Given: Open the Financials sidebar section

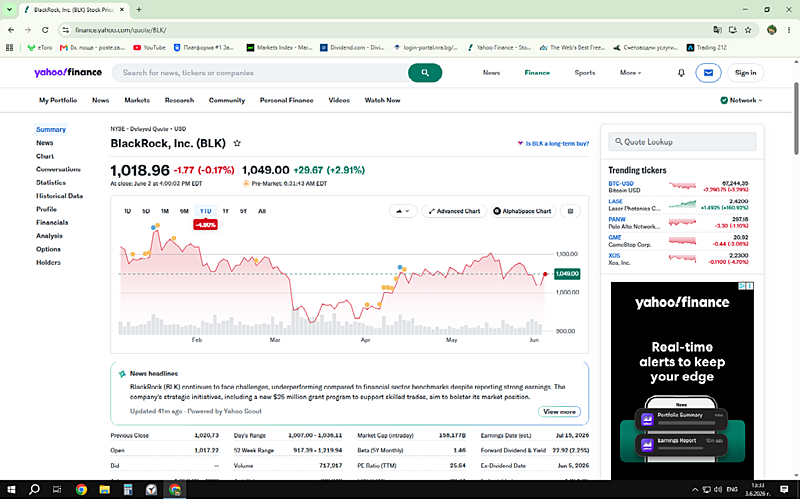Looking at the screenshot, I should click(52, 222).
